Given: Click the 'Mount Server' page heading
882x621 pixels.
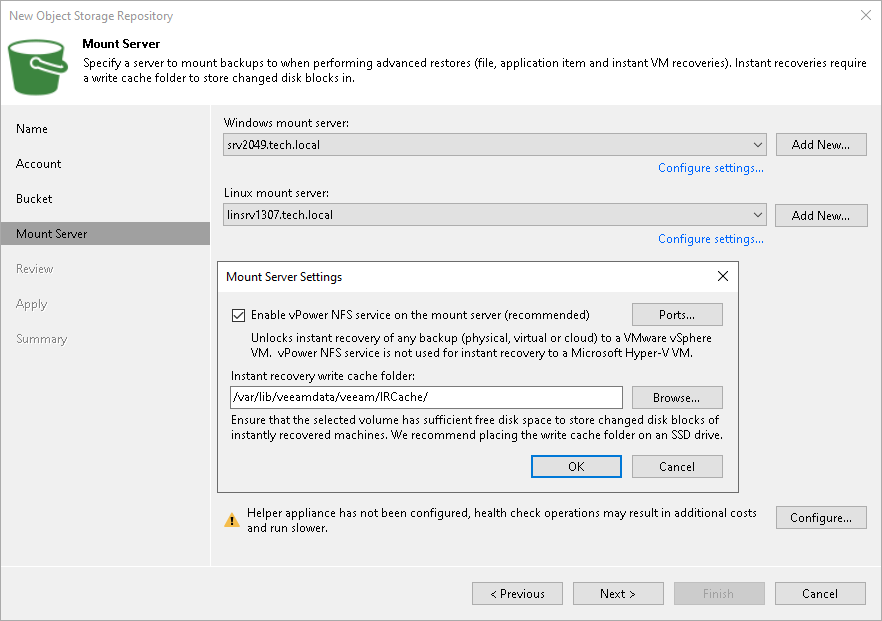Looking at the screenshot, I should click(x=121, y=44).
